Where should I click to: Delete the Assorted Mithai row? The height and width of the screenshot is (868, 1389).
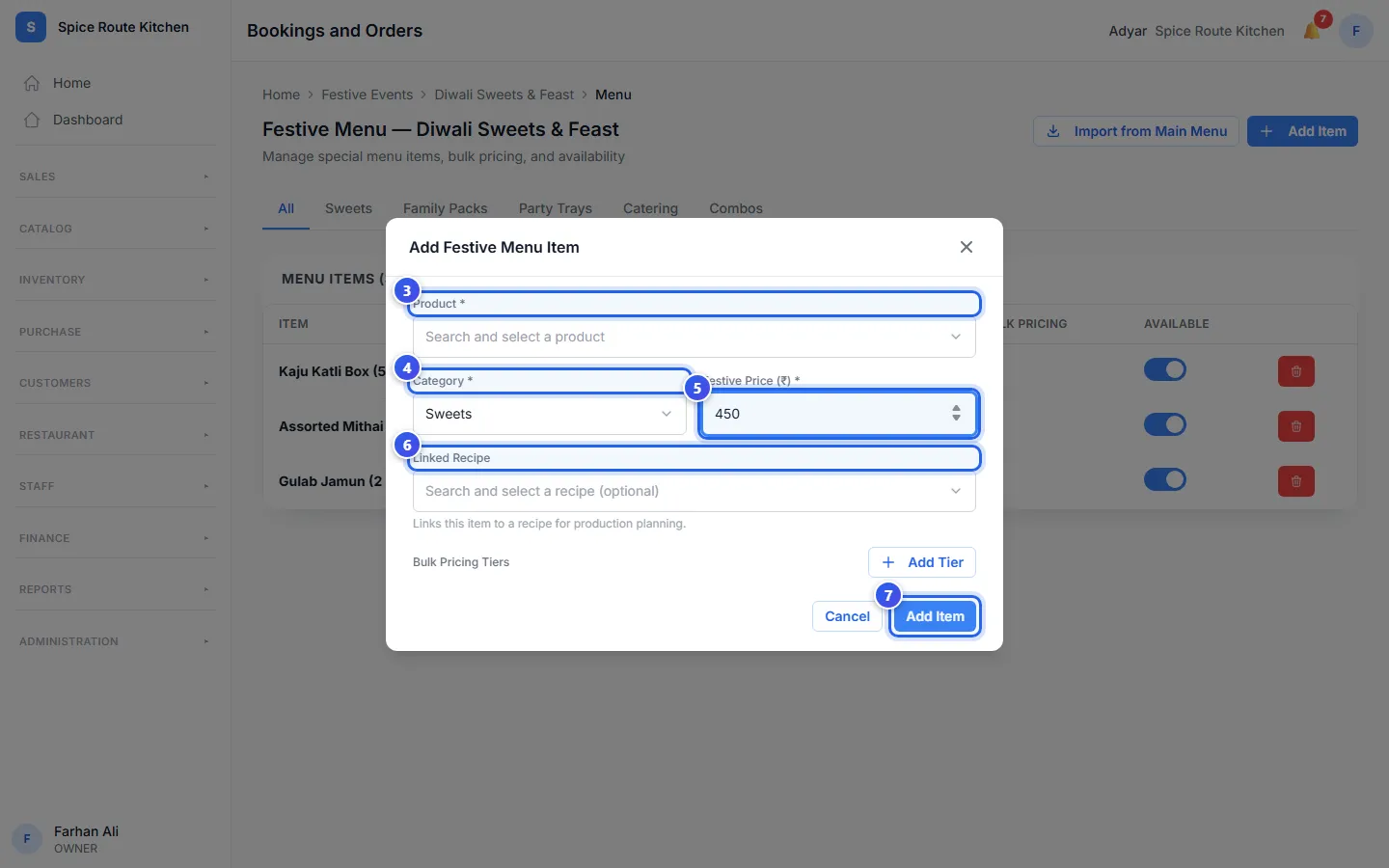1295,426
